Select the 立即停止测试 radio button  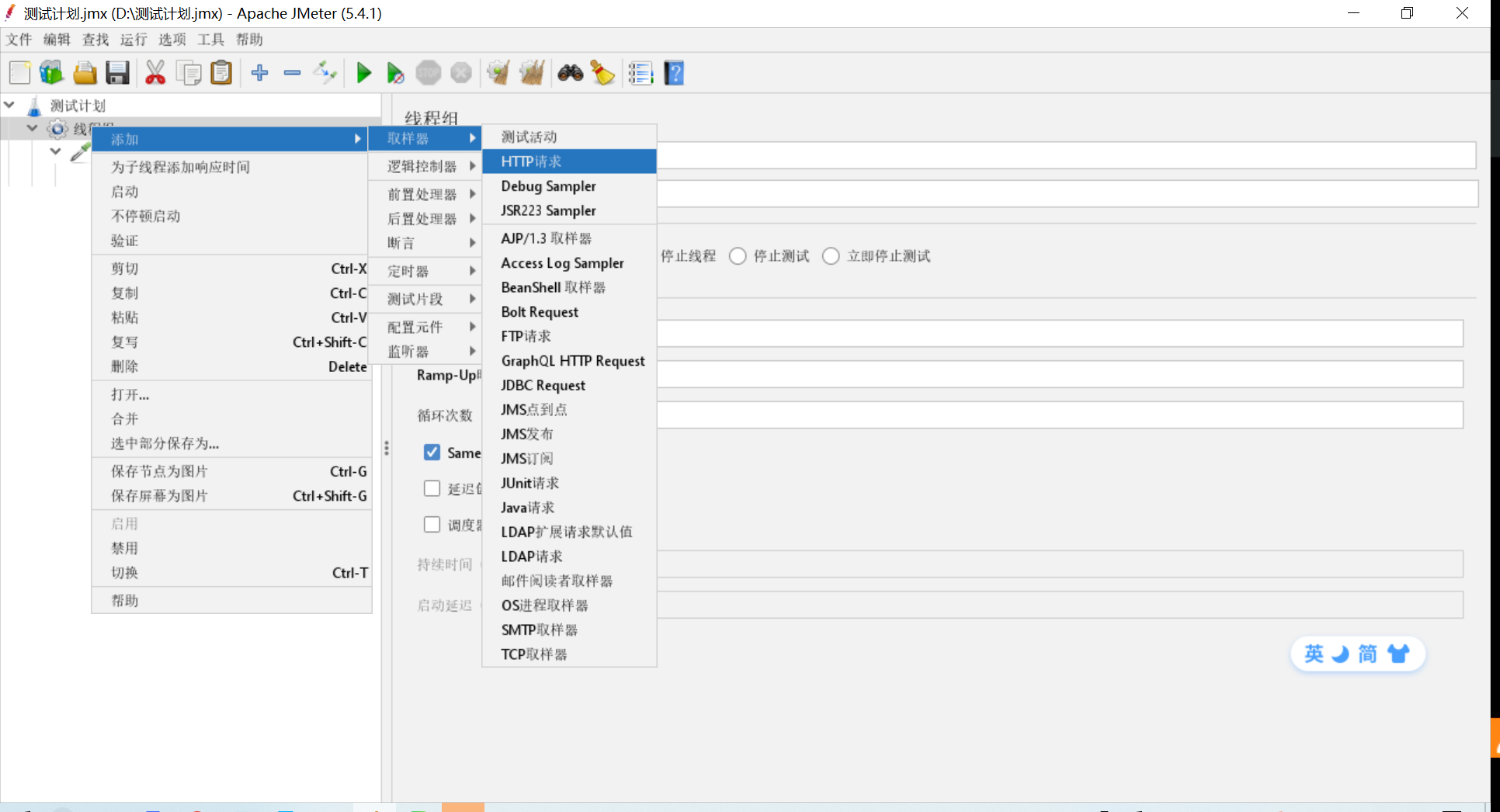pos(831,256)
